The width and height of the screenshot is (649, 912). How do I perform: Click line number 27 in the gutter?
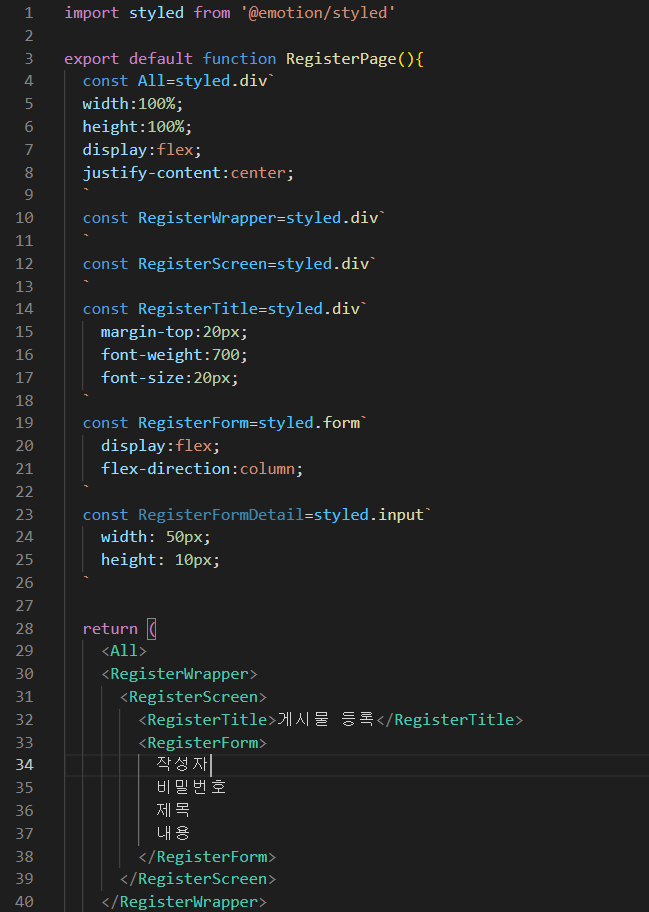[x=24, y=606]
